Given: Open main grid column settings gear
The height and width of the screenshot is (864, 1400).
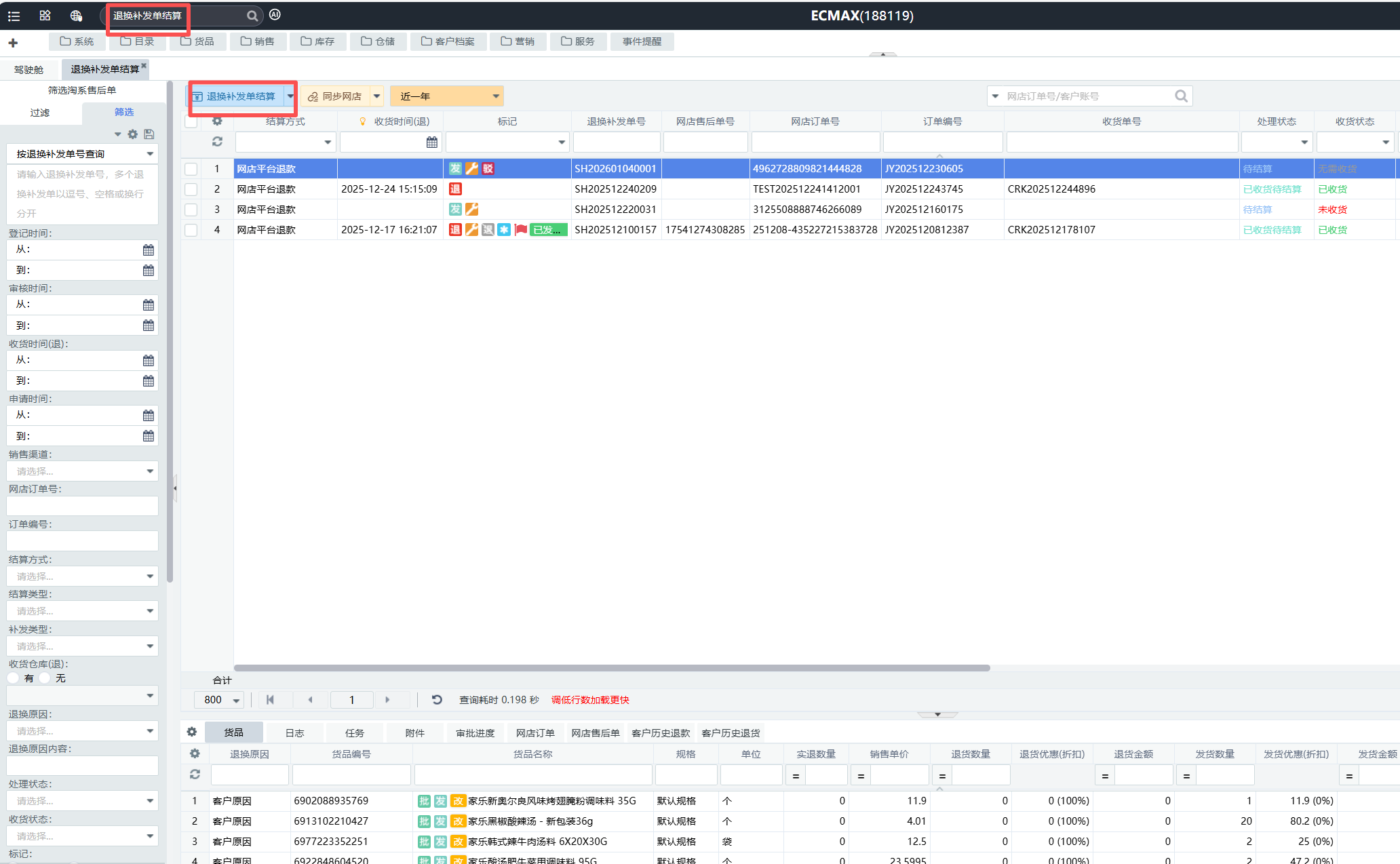Looking at the screenshot, I should [x=217, y=121].
